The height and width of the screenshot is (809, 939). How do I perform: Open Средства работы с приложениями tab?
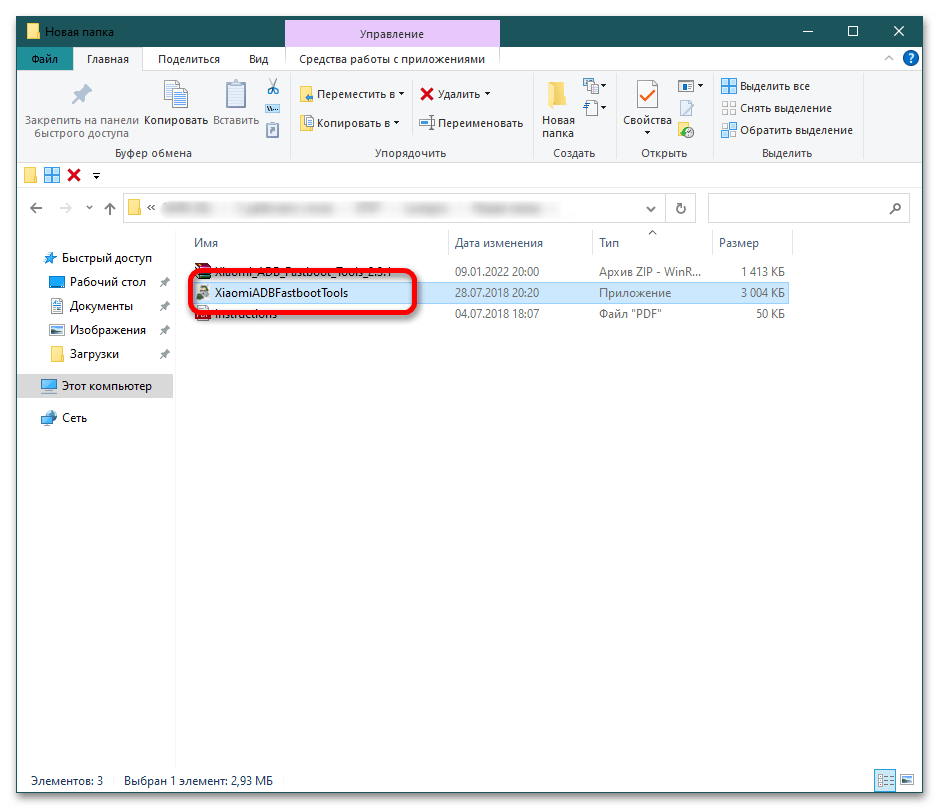tap(392, 59)
